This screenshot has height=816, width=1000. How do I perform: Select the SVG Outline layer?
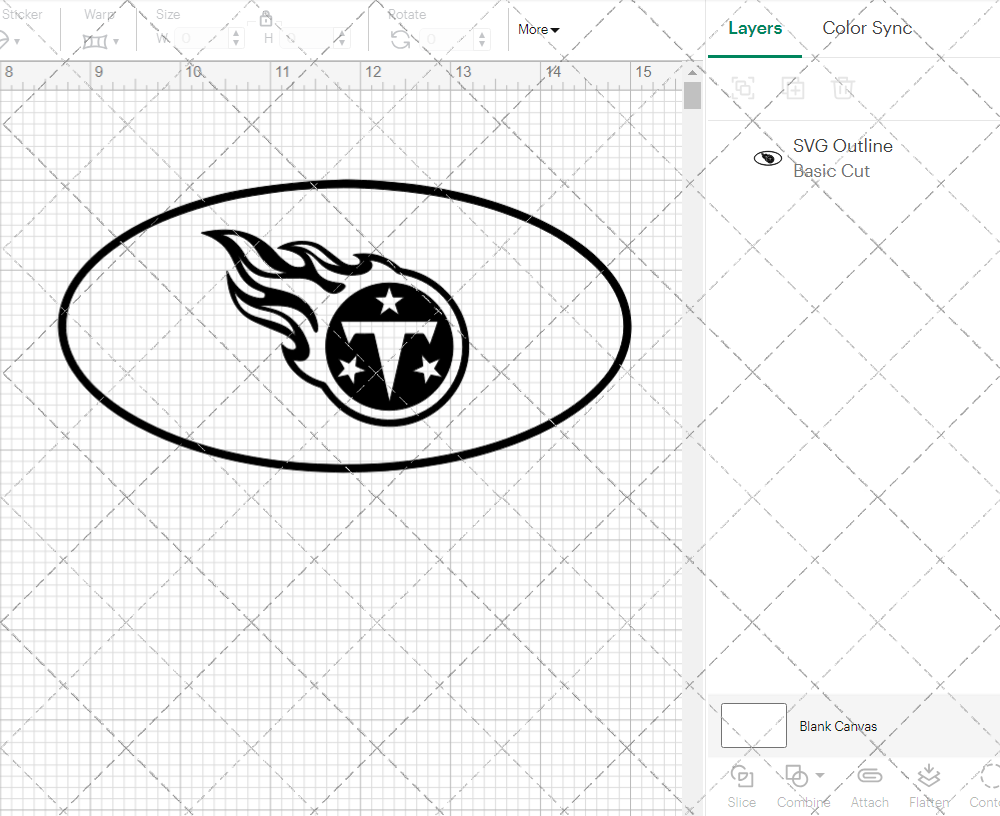coord(842,158)
